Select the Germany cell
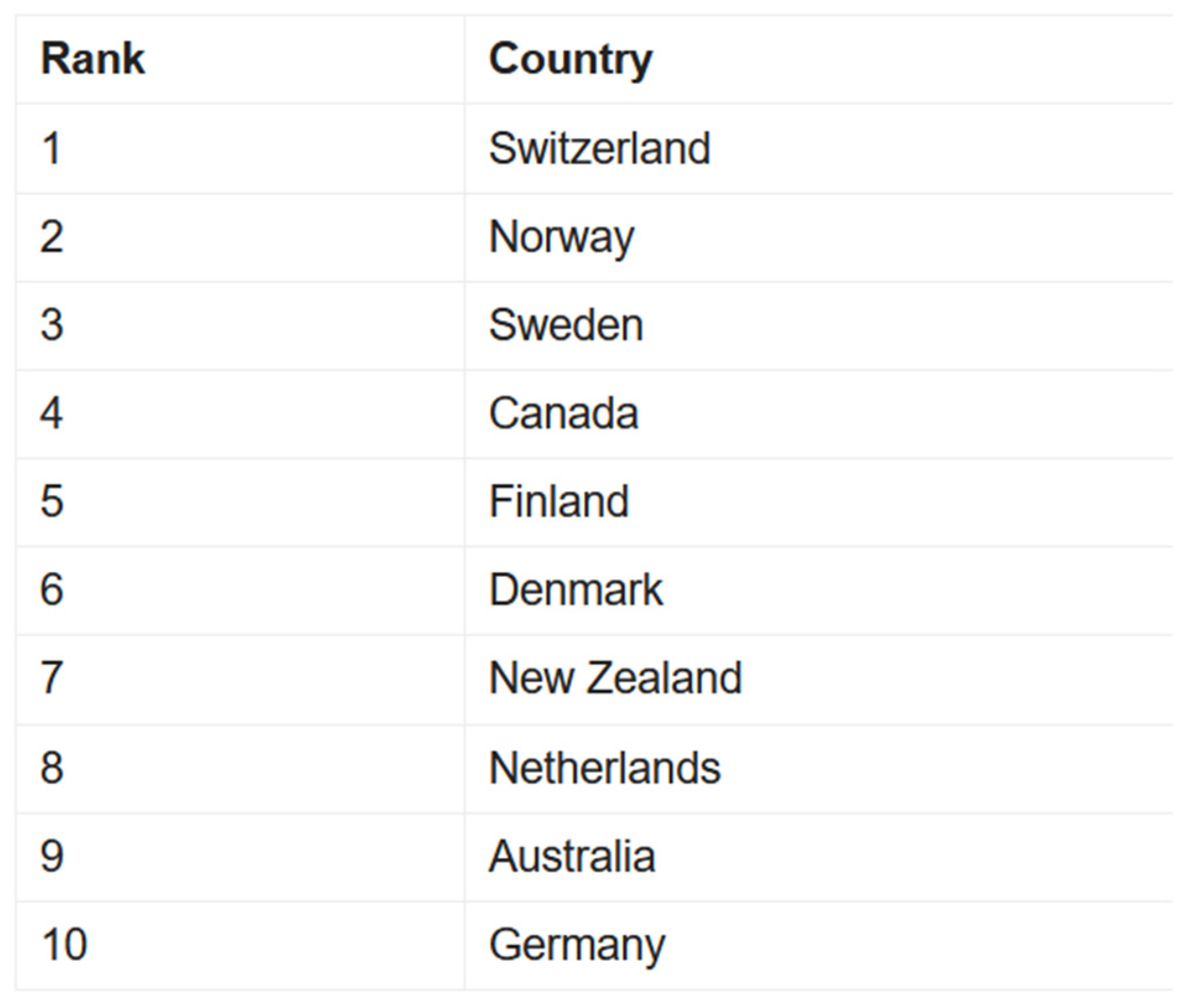Image resolution: width=1183 pixels, height=1008 pixels. pos(577,945)
